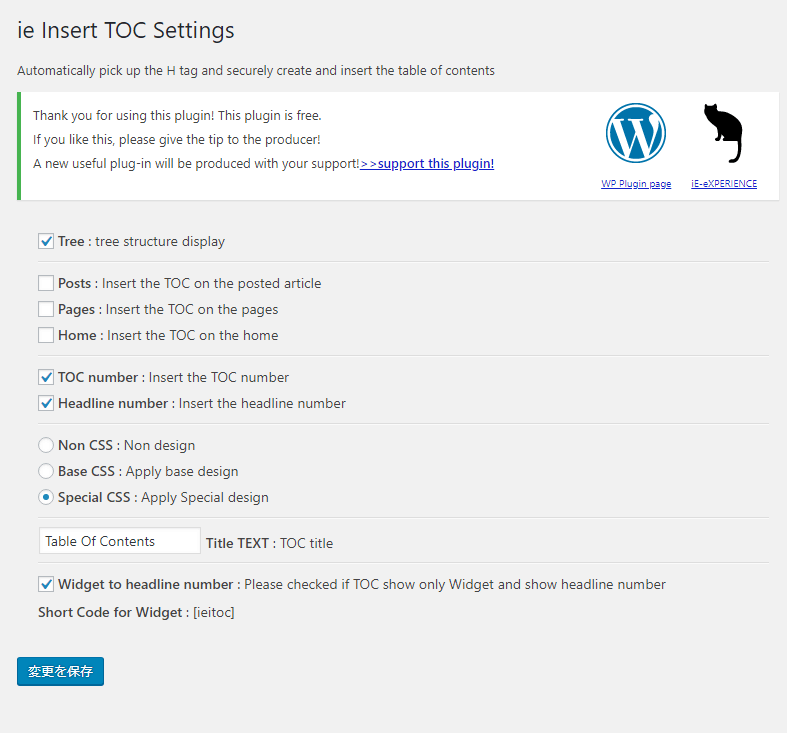Open the WP Plugin page link

pyautogui.click(x=636, y=184)
